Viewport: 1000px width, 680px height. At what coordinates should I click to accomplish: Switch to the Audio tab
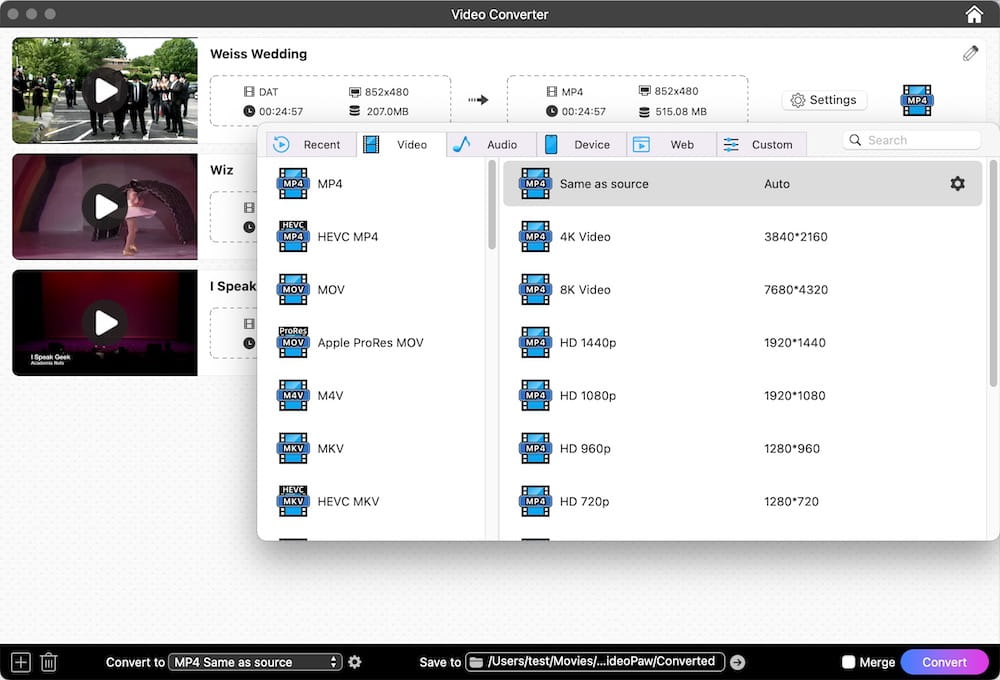[490, 144]
